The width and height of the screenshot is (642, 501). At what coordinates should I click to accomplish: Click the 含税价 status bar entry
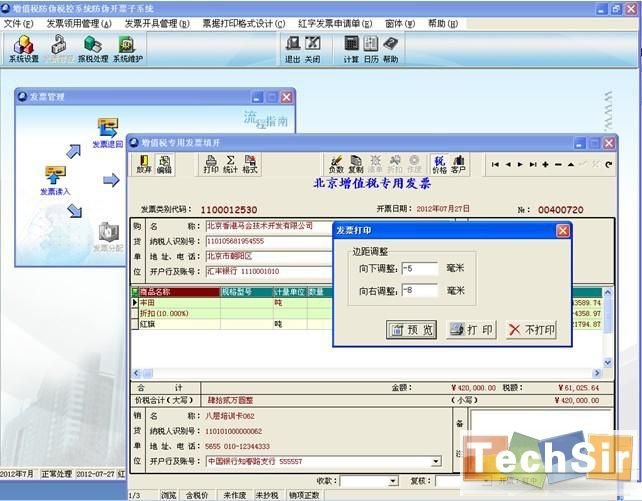click(x=197, y=495)
